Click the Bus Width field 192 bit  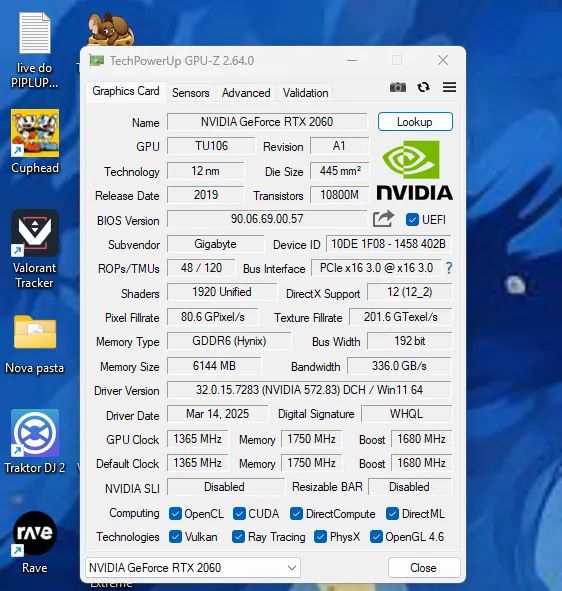tap(409, 341)
